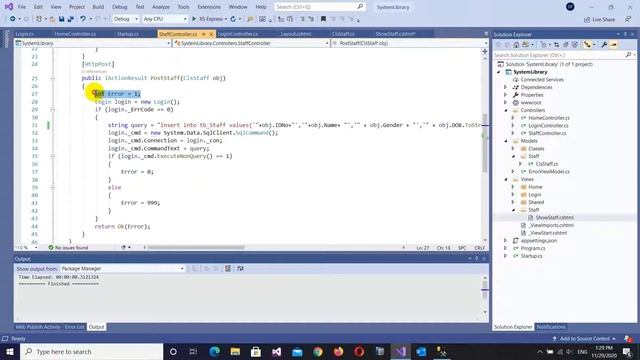Open the Extensions menu
Viewport: 640px width, 360px height.
click(x=209, y=7)
